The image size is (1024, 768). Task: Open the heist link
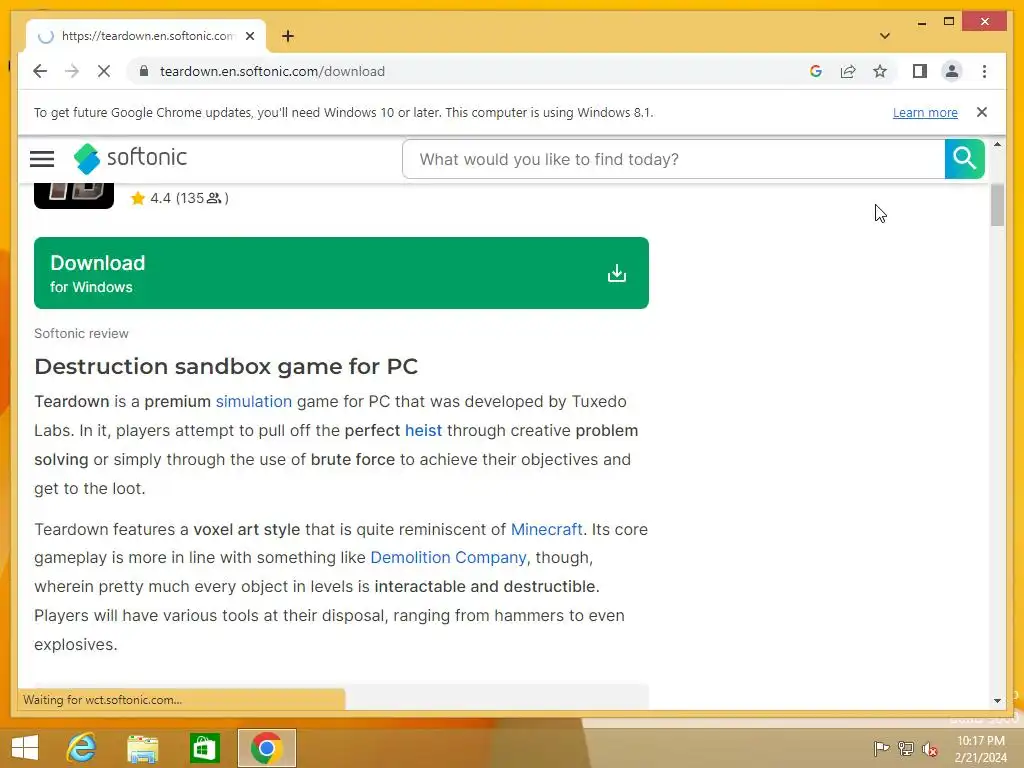(x=423, y=430)
